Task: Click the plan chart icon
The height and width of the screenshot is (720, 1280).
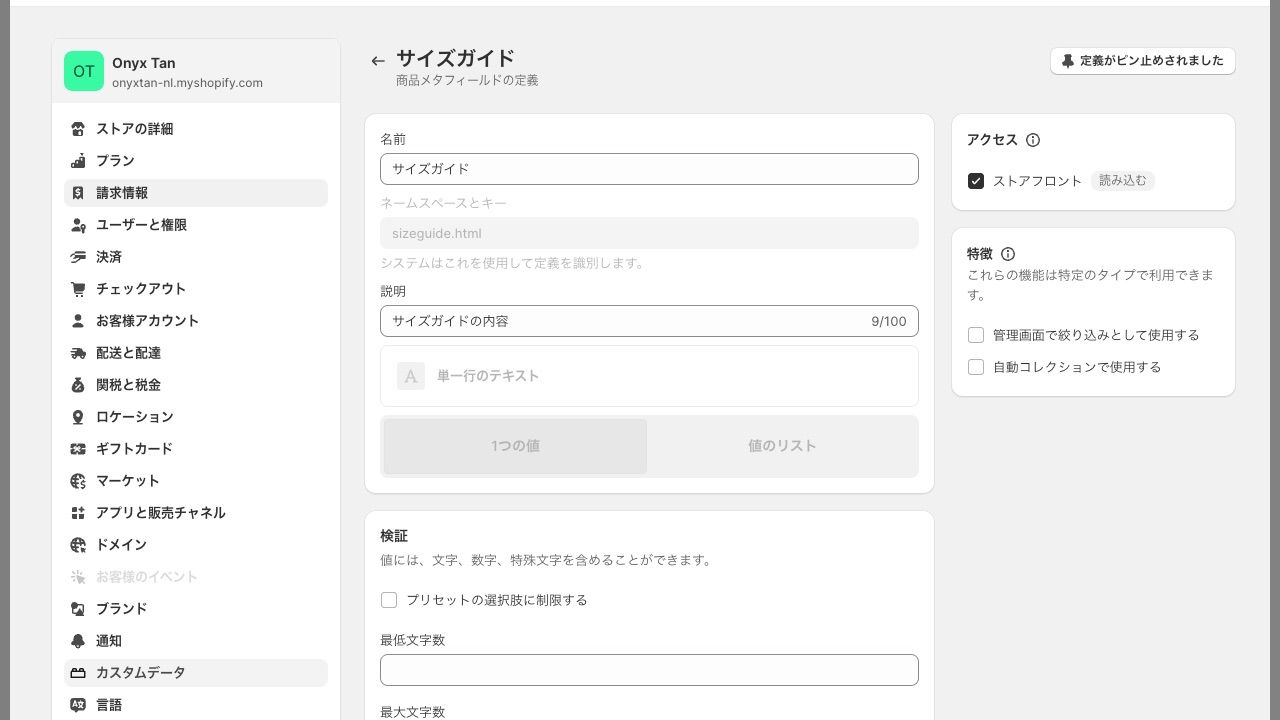Action: pos(78,161)
